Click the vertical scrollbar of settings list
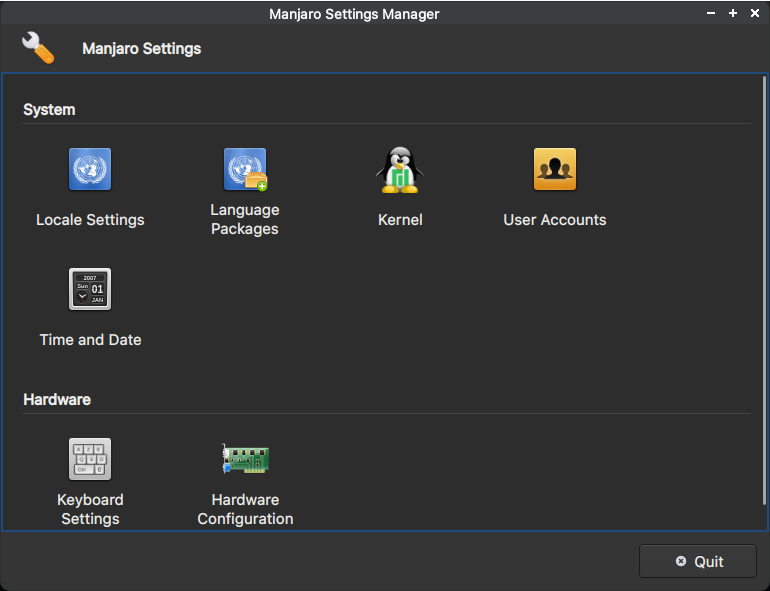 point(764,290)
